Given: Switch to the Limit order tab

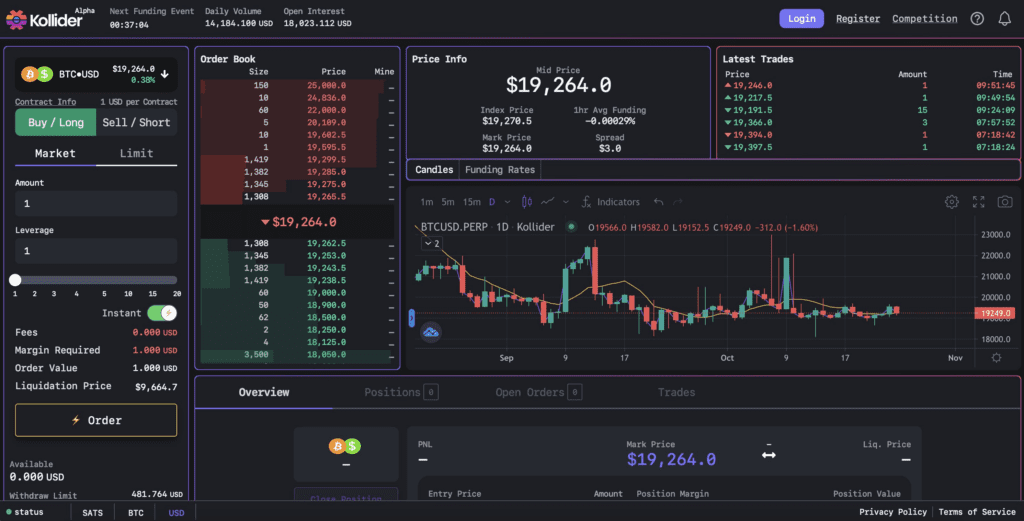Looking at the screenshot, I should (x=136, y=153).
